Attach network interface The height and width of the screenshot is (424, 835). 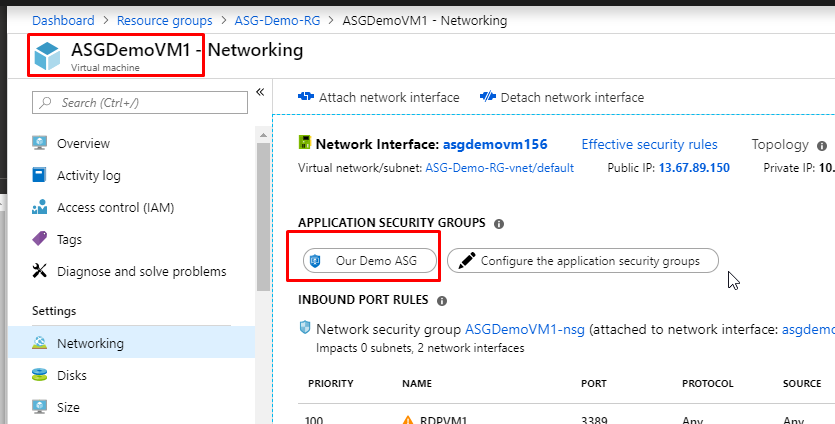[x=379, y=97]
